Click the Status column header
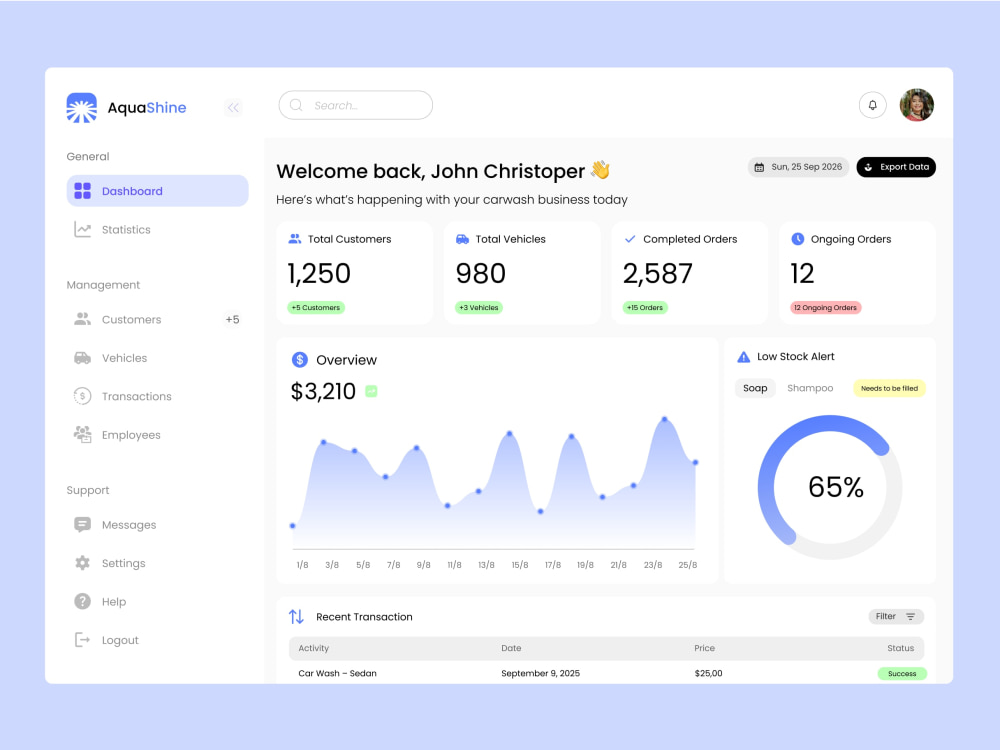 coord(901,648)
